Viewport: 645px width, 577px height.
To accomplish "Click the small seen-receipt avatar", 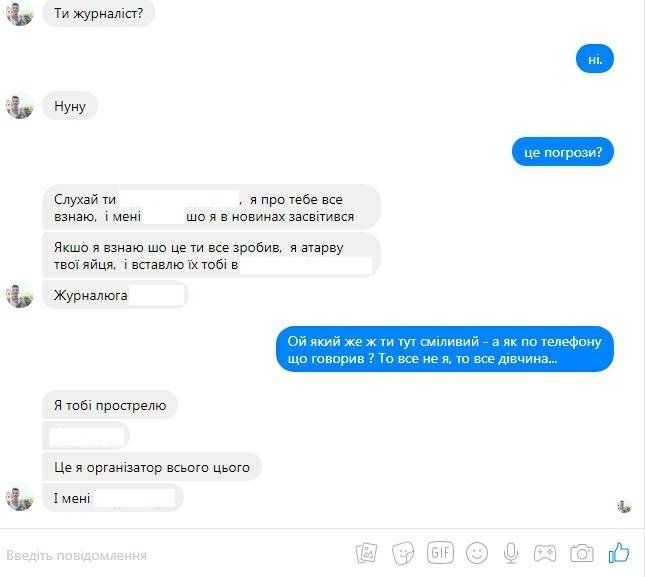I will coord(624,506).
